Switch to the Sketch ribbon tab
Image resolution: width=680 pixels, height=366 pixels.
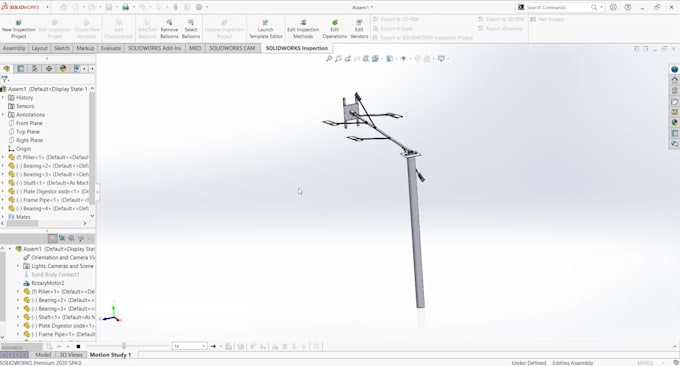pyautogui.click(x=62, y=48)
